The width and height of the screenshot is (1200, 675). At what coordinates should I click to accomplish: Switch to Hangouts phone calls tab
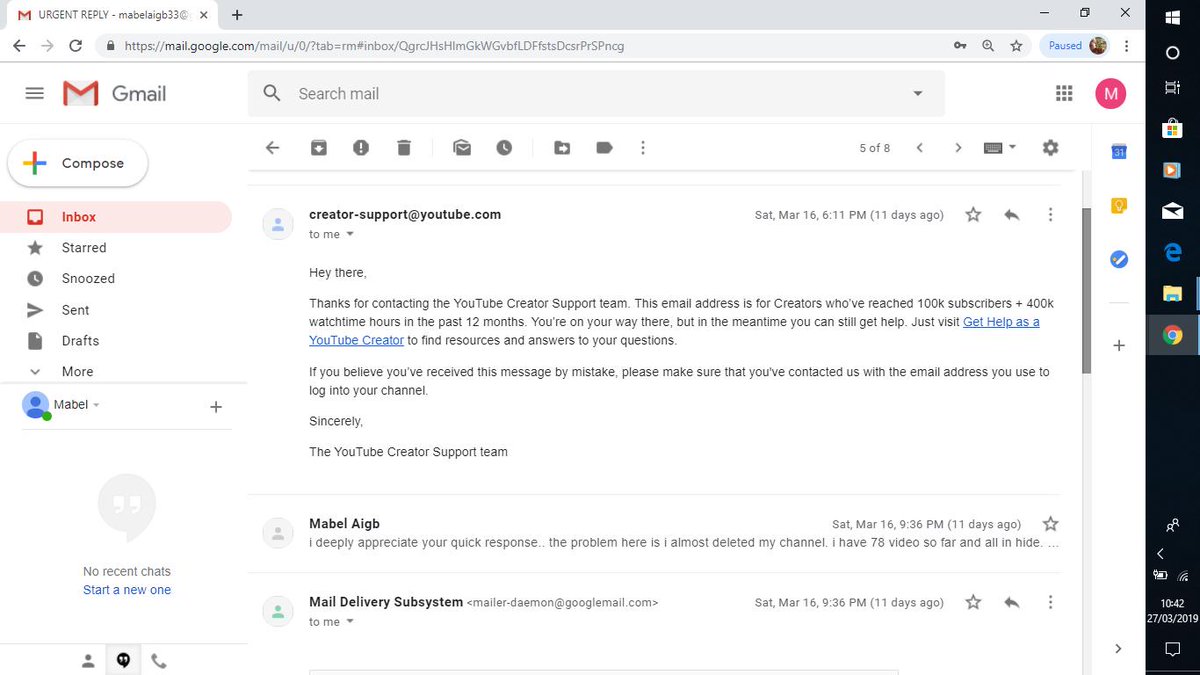(159, 660)
